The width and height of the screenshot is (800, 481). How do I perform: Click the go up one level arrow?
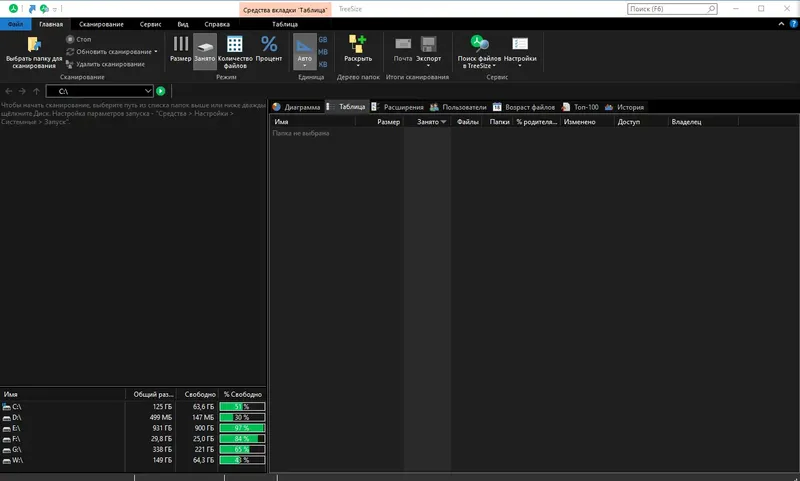click(36, 91)
